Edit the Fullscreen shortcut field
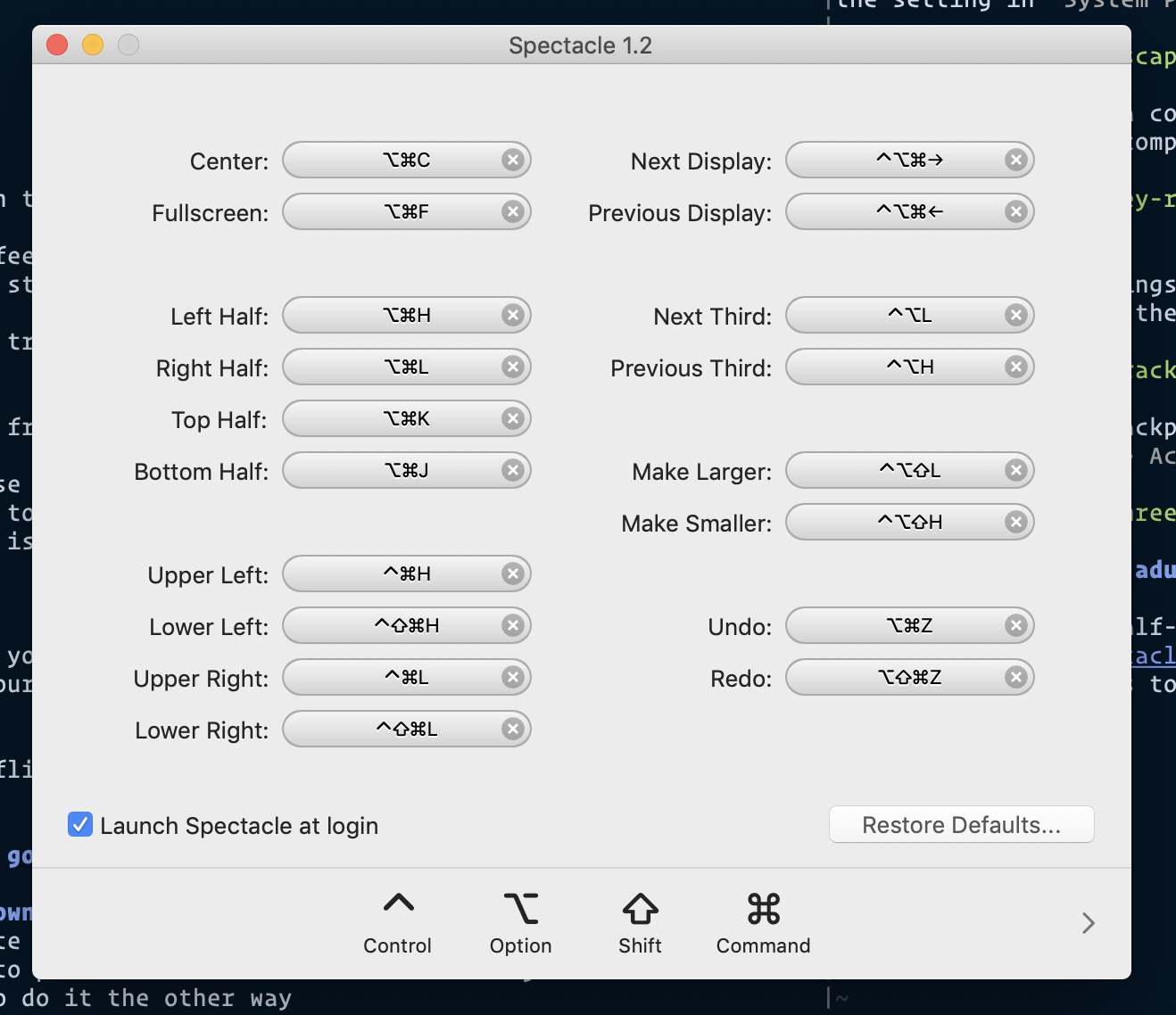Screen dimensions: 1176x1015 pyautogui.click(x=407, y=211)
